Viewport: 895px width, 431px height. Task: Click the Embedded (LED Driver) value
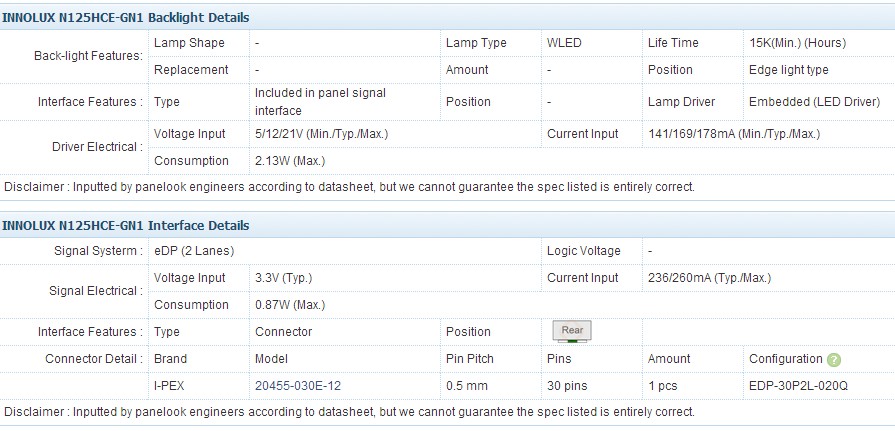pyautogui.click(x=815, y=102)
